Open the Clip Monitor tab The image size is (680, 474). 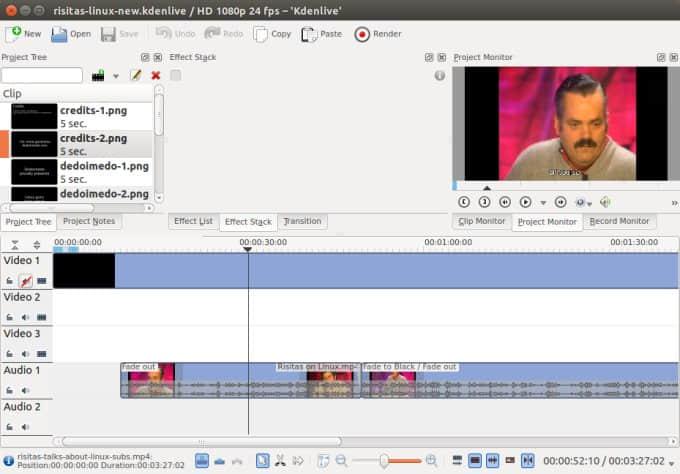click(x=481, y=221)
